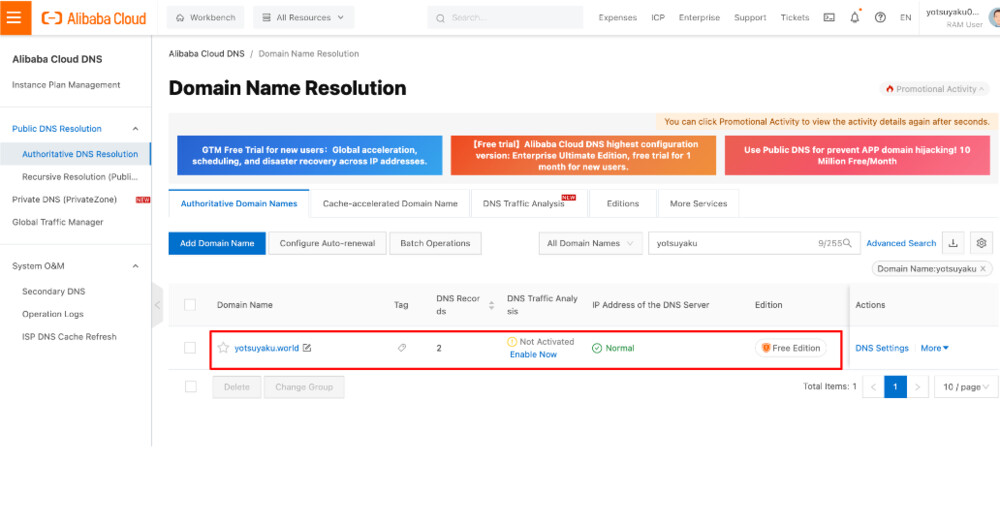Open Authoritative DNS Resolution in sidebar
1000x524 pixels.
(80, 154)
